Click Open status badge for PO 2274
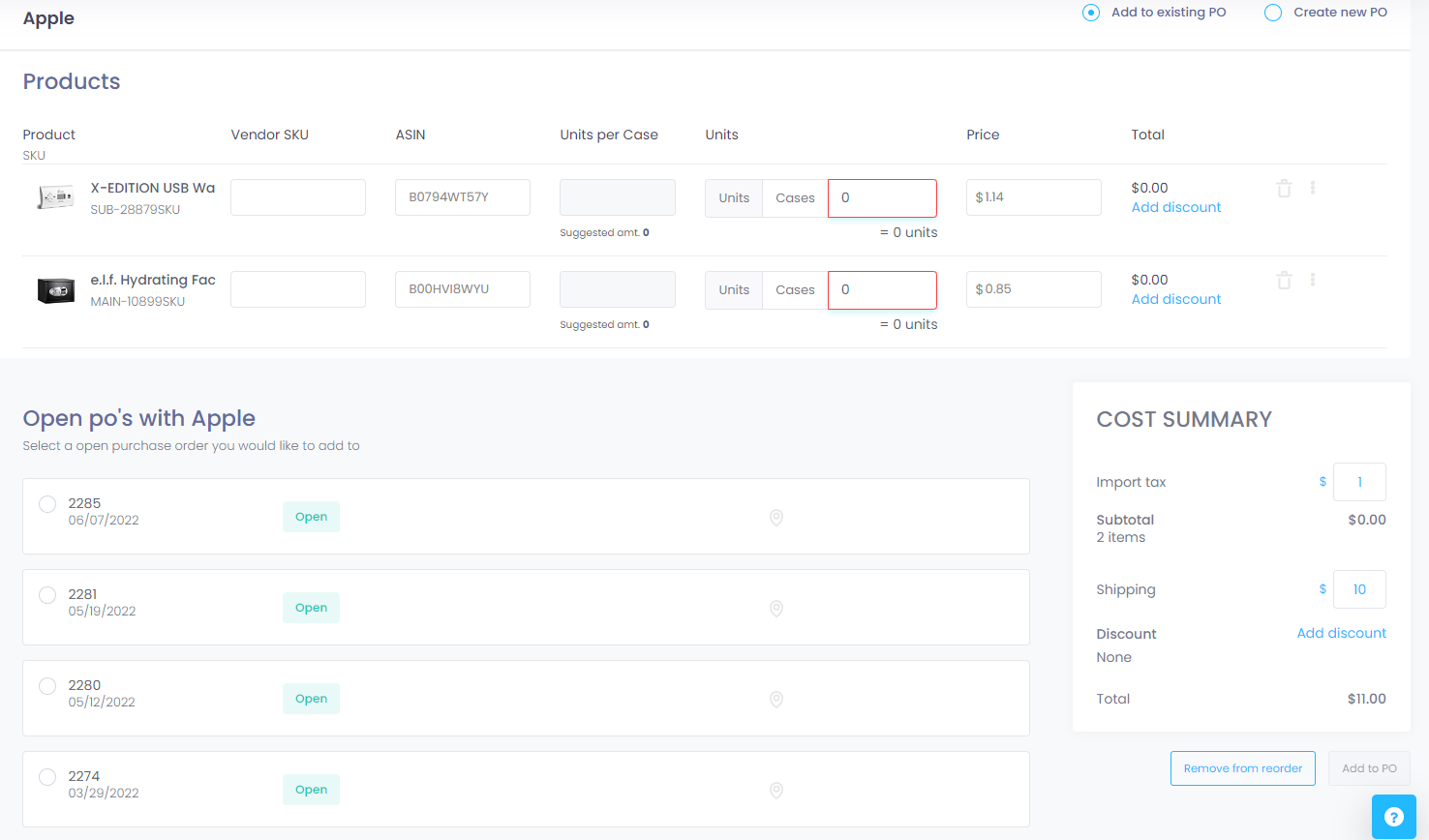Viewport: 1429px width, 840px height. (x=311, y=790)
